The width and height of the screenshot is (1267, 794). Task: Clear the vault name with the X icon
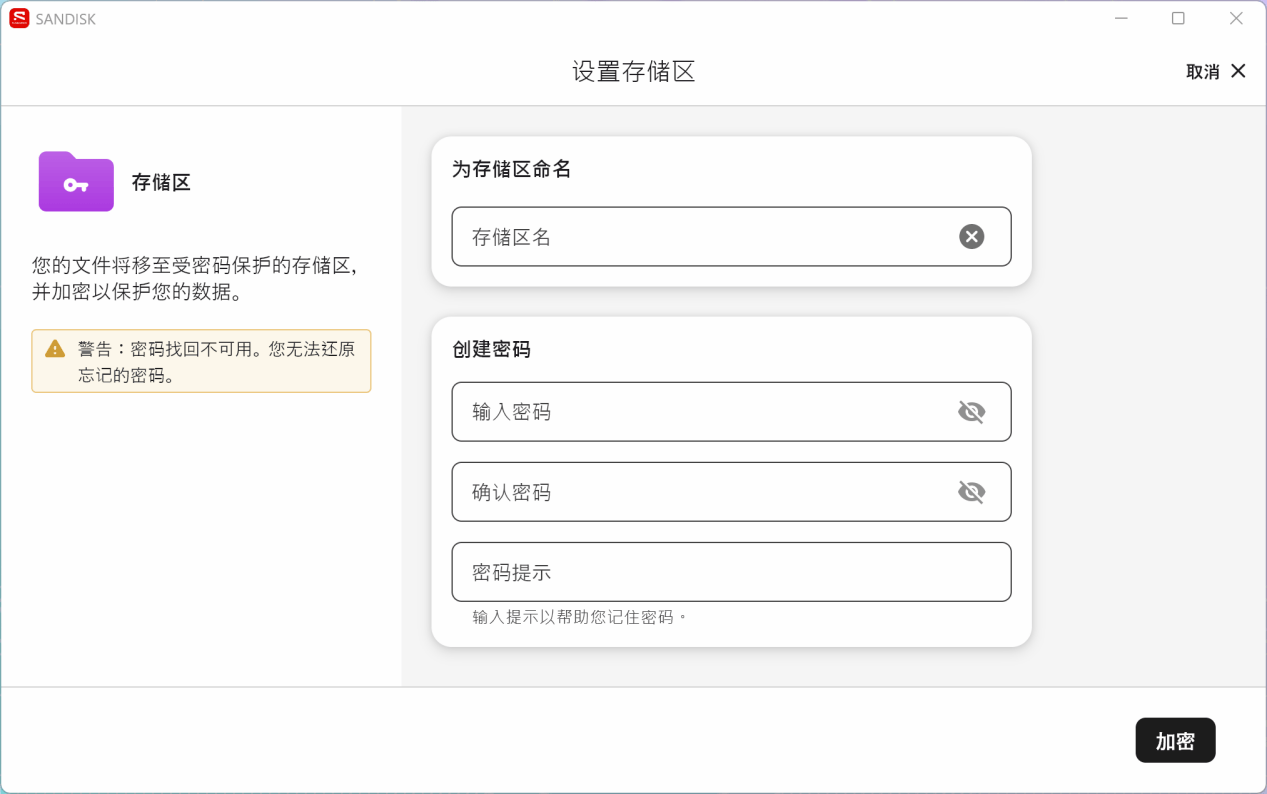[x=971, y=236]
